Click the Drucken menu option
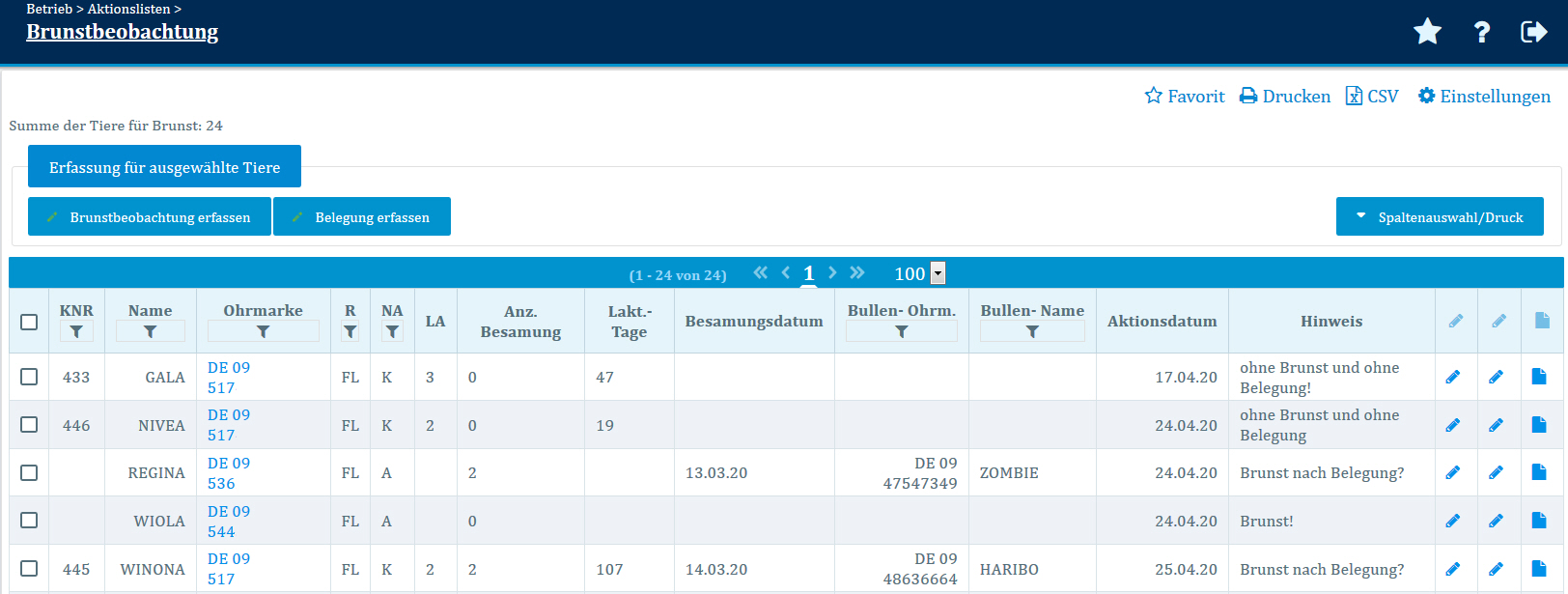Viewport: 1568px width, 594px height. (x=1285, y=97)
